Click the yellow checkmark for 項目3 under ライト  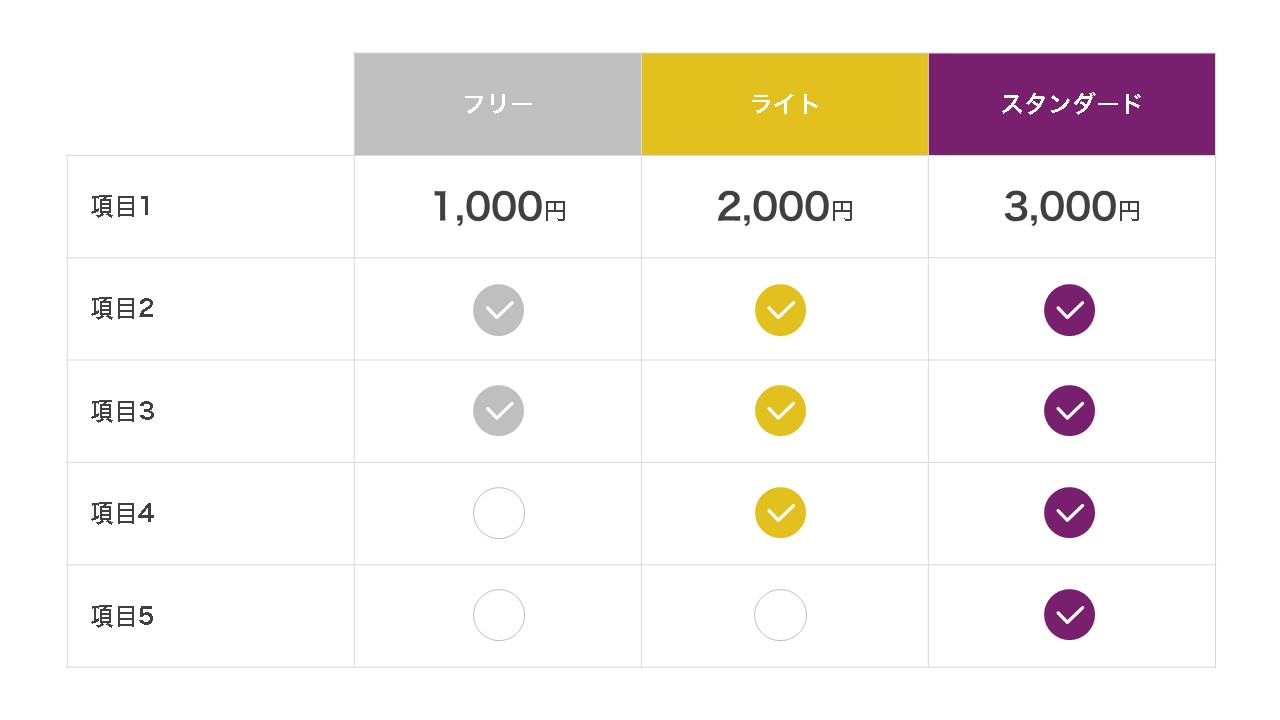click(x=780, y=411)
